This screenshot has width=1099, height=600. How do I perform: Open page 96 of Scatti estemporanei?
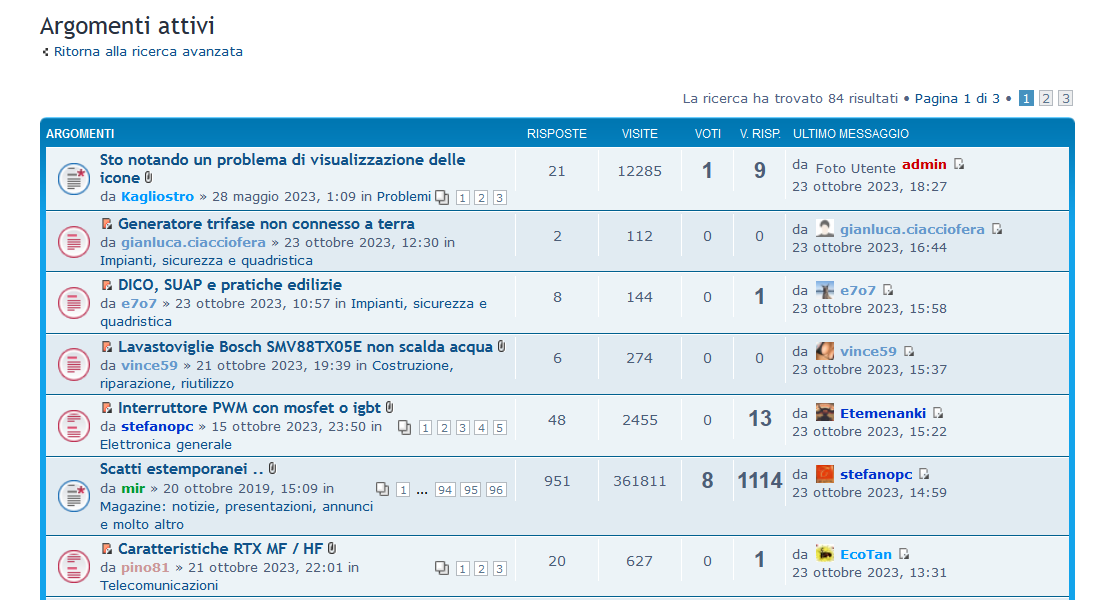(496, 490)
